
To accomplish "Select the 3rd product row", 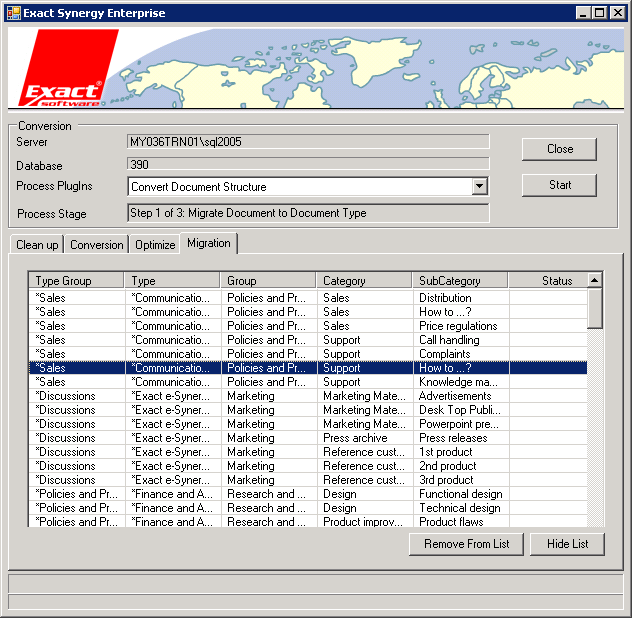I will click(308, 480).
